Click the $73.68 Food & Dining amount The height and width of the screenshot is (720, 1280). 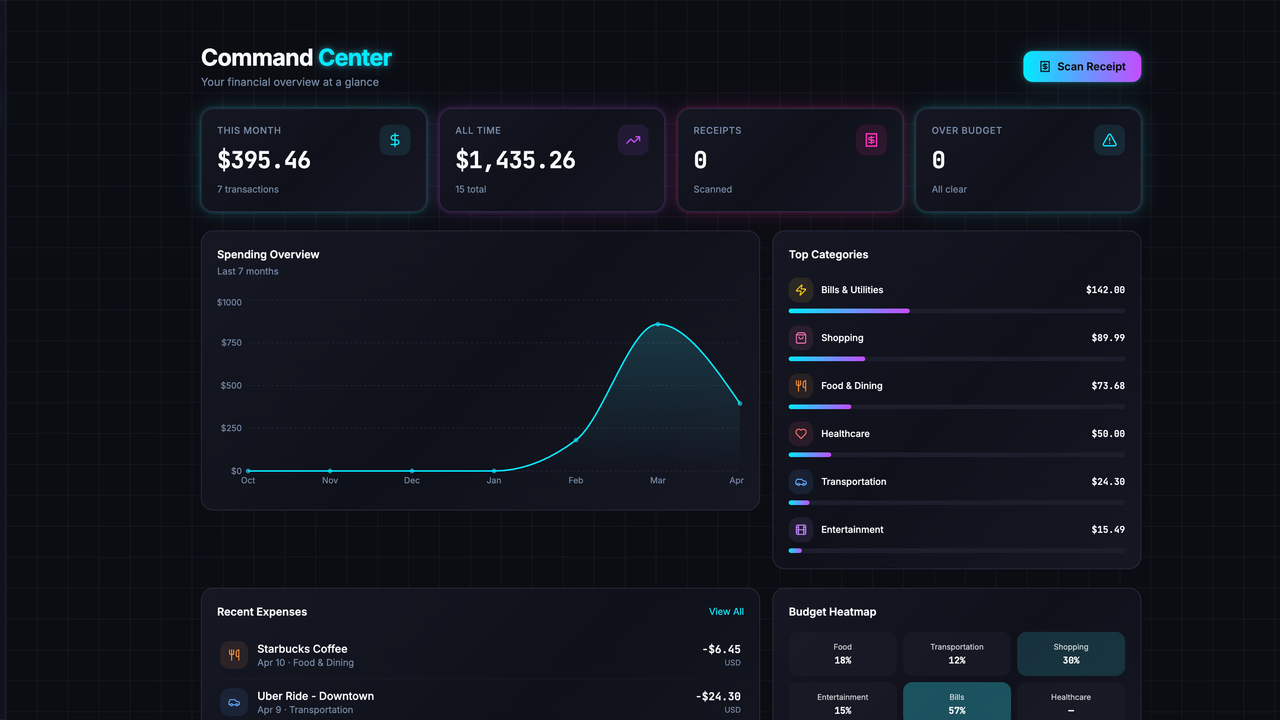(1108, 386)
